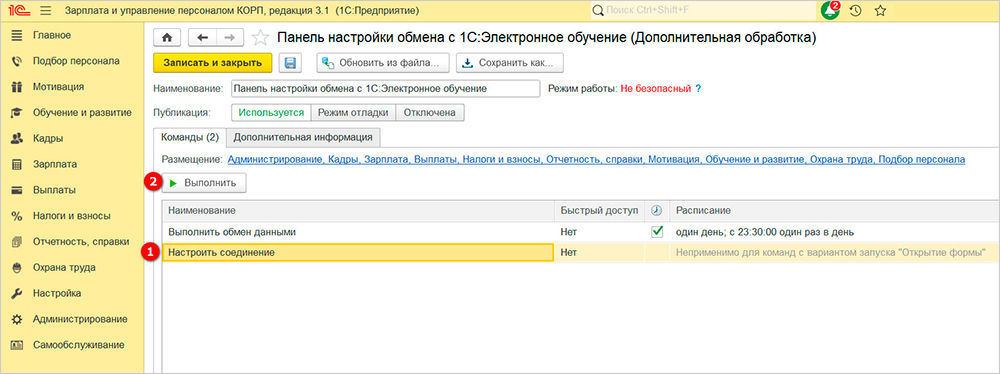The height and width of the screenshot is (374, 1000).
Task: Click the Мотивация gift icon
Action: pyautogui.click(x=17, y=87)
